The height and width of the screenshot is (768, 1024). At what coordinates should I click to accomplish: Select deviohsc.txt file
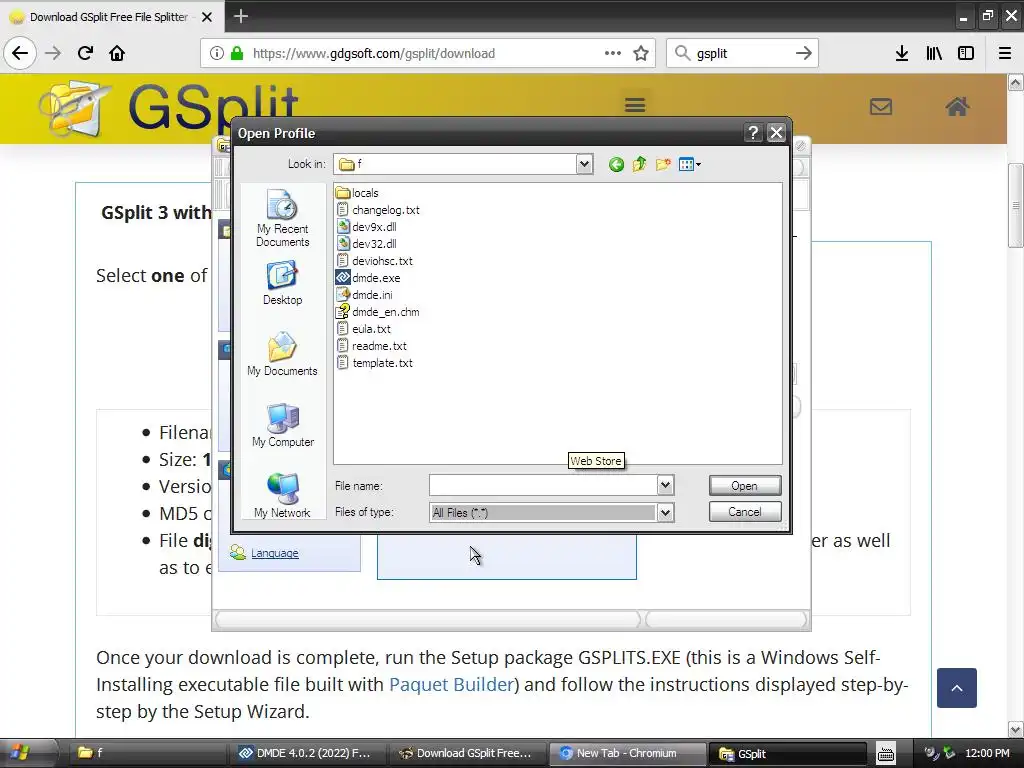click(x=375, y=261)
